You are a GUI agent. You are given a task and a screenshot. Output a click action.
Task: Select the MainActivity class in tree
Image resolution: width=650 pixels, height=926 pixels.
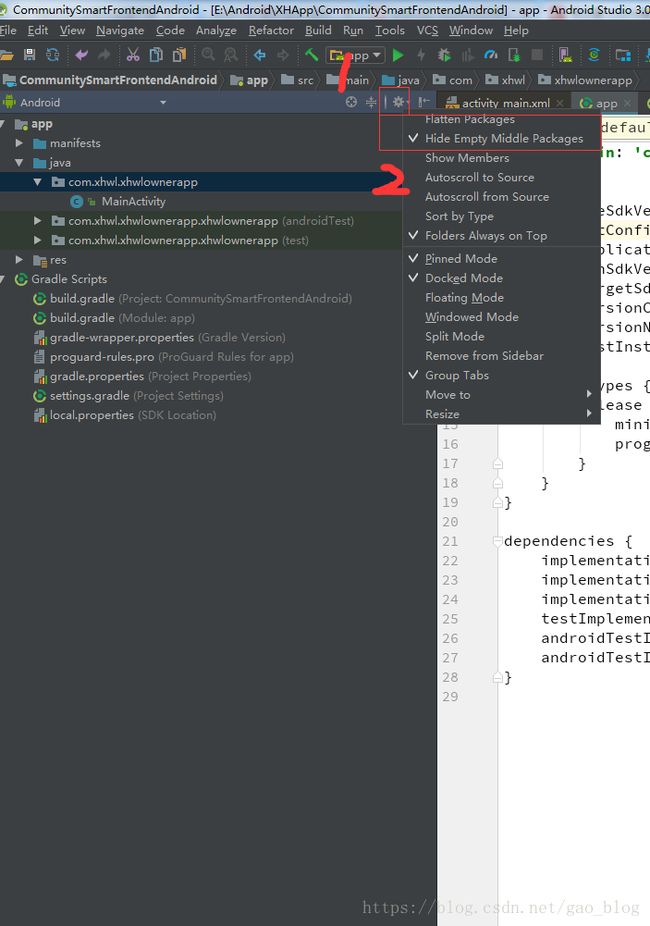point(133,202)
